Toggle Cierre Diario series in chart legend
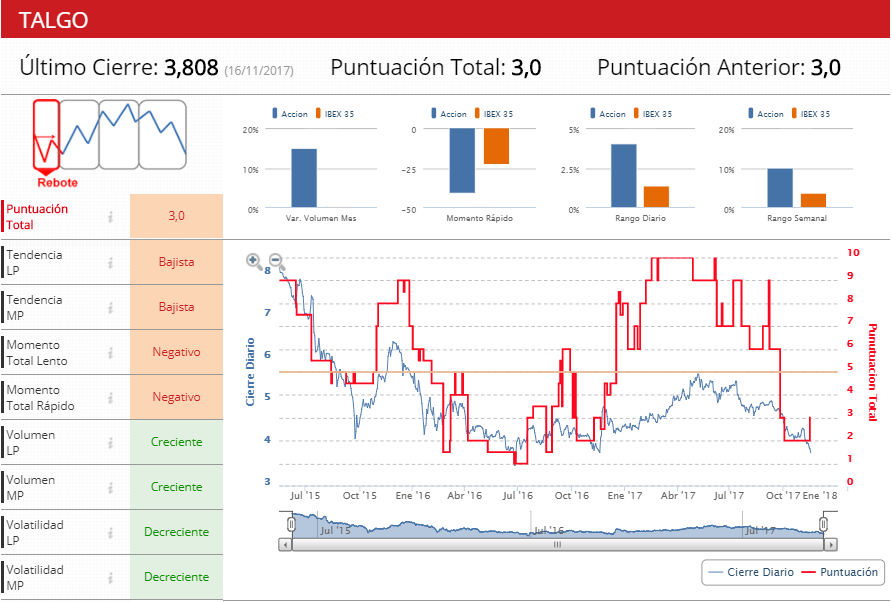Viewport: 892px width, 602px height. [752, 572]
